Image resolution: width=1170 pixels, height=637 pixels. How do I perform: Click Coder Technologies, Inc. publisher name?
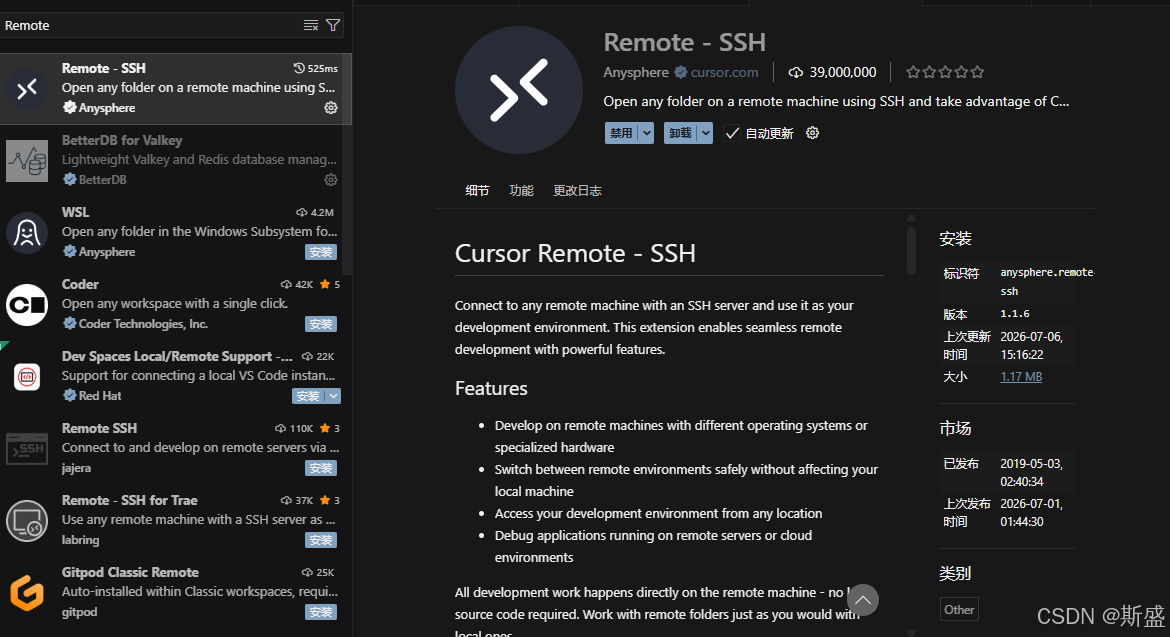[x=143, y=324]
